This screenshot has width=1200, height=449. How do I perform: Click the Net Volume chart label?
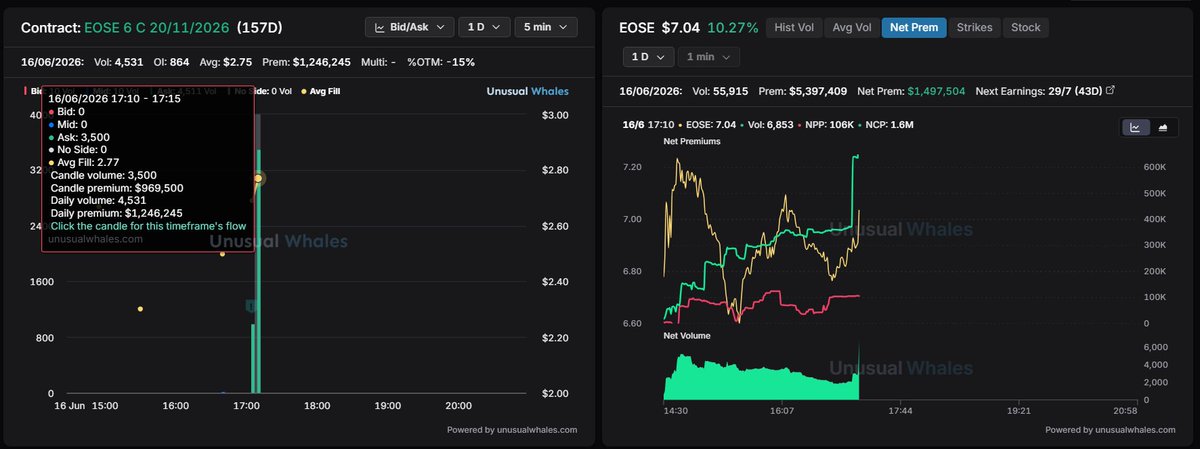[x=687, y=335]
